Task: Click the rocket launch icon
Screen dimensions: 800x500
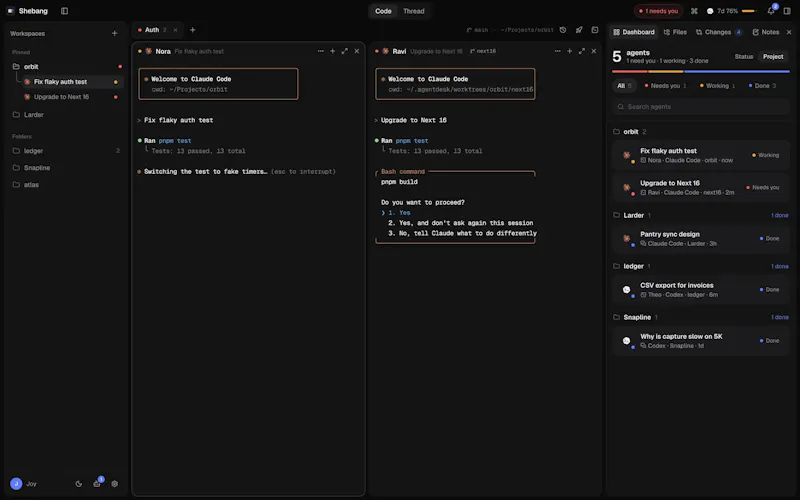Action: pos(579,30)
